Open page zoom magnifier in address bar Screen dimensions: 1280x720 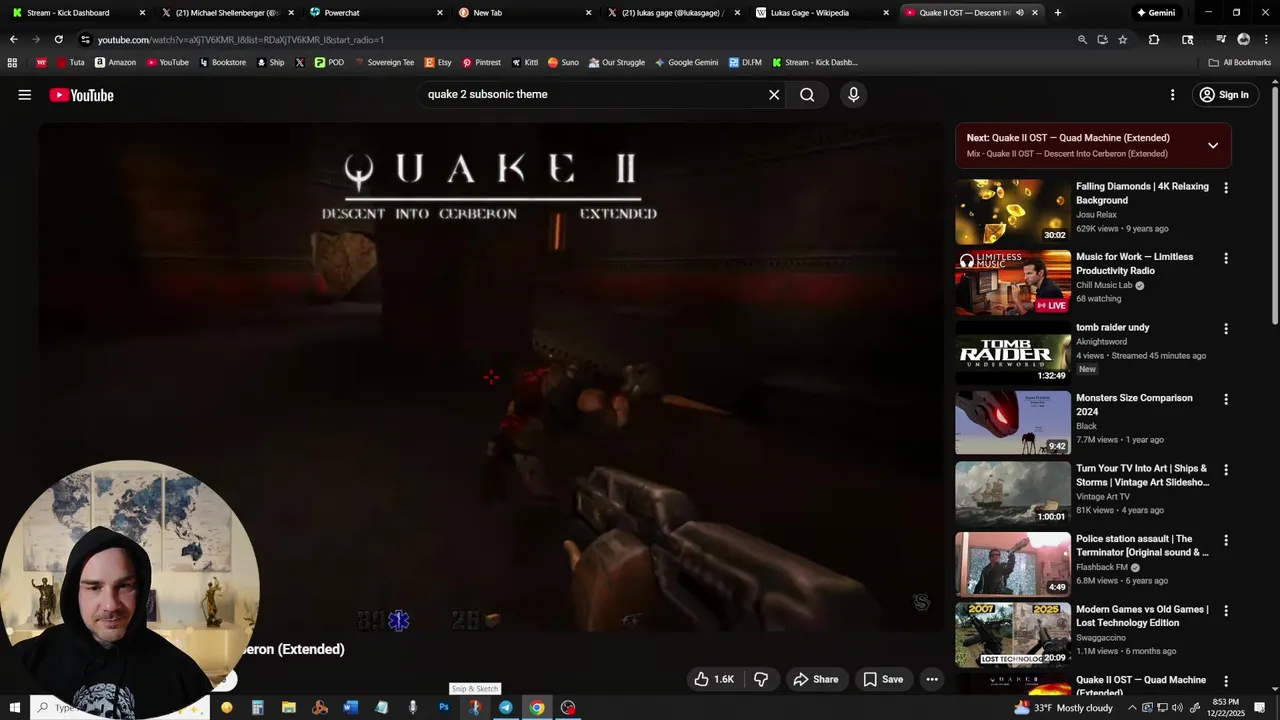1082,39
